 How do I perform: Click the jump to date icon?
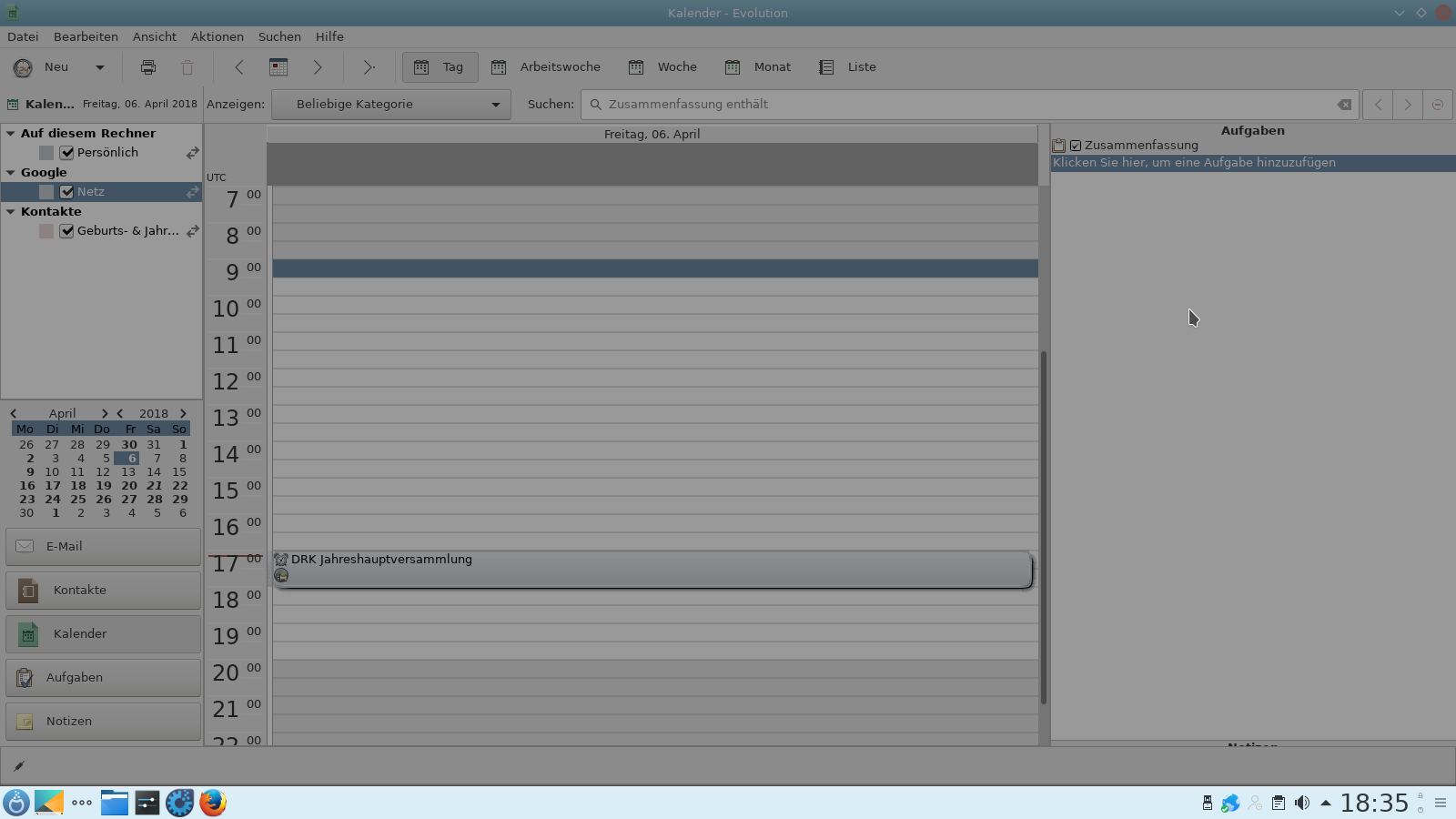[369, 67]
